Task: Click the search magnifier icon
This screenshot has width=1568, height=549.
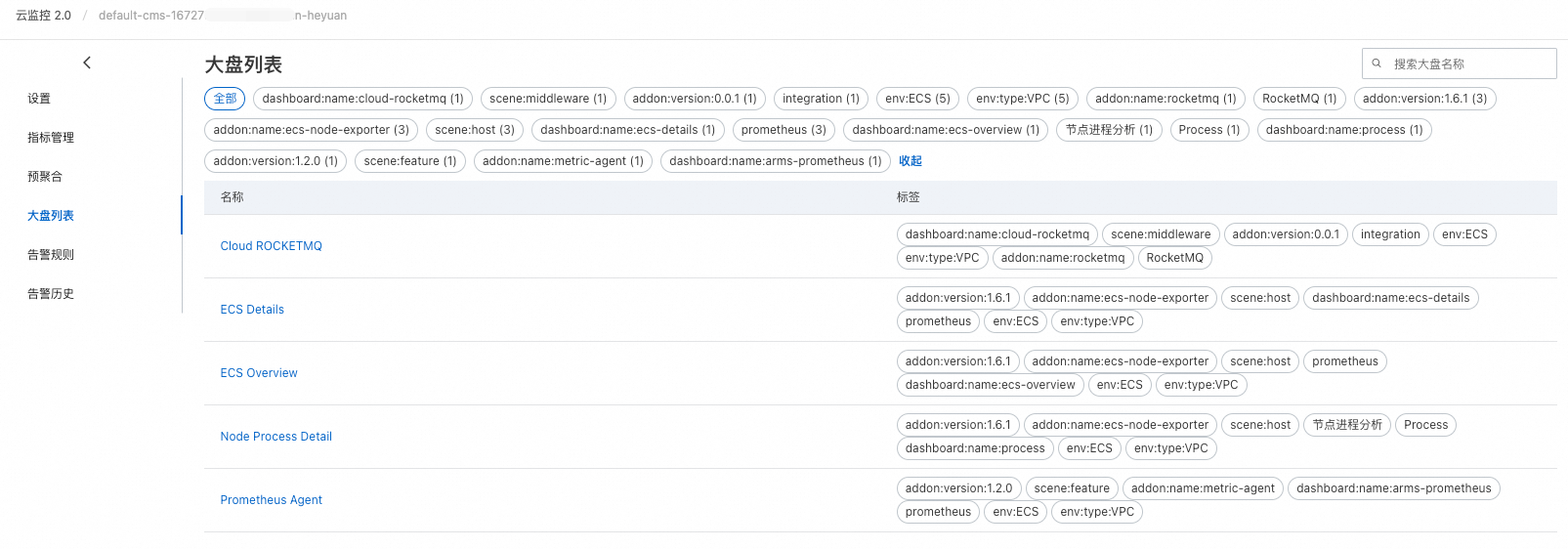Action: click(x=1377, y=63)
